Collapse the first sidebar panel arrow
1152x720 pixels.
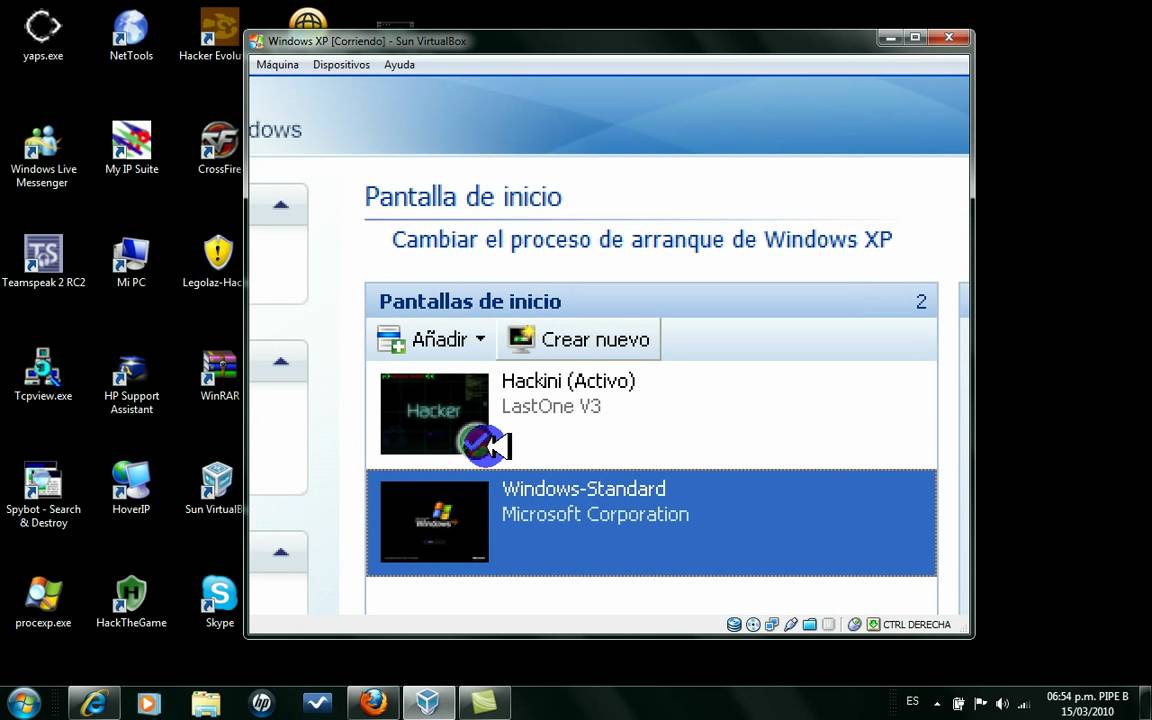point(281,205)
